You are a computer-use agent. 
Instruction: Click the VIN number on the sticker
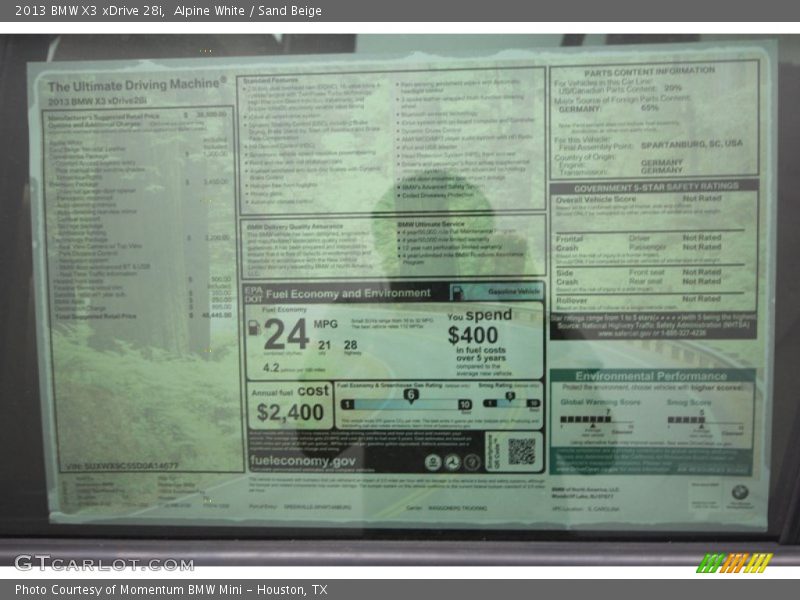pyautogui.click(x=122, y=466)
